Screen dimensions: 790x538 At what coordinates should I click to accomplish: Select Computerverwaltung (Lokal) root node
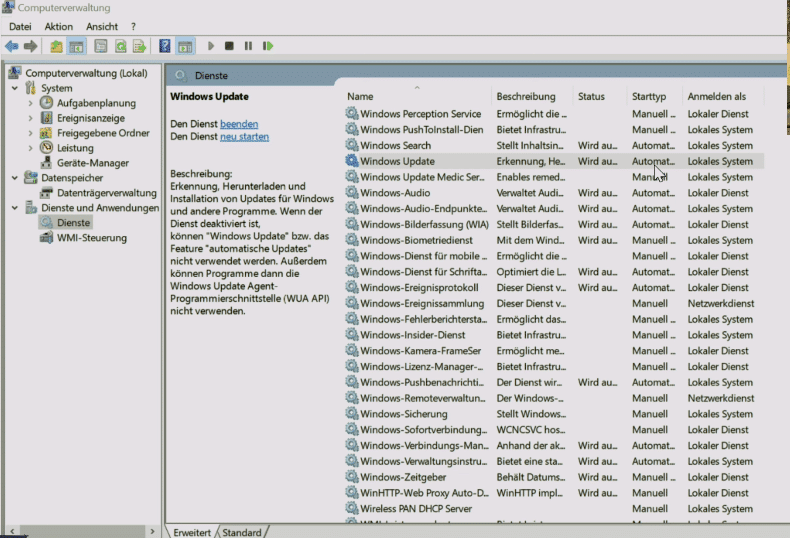click(x=86, y=73)
